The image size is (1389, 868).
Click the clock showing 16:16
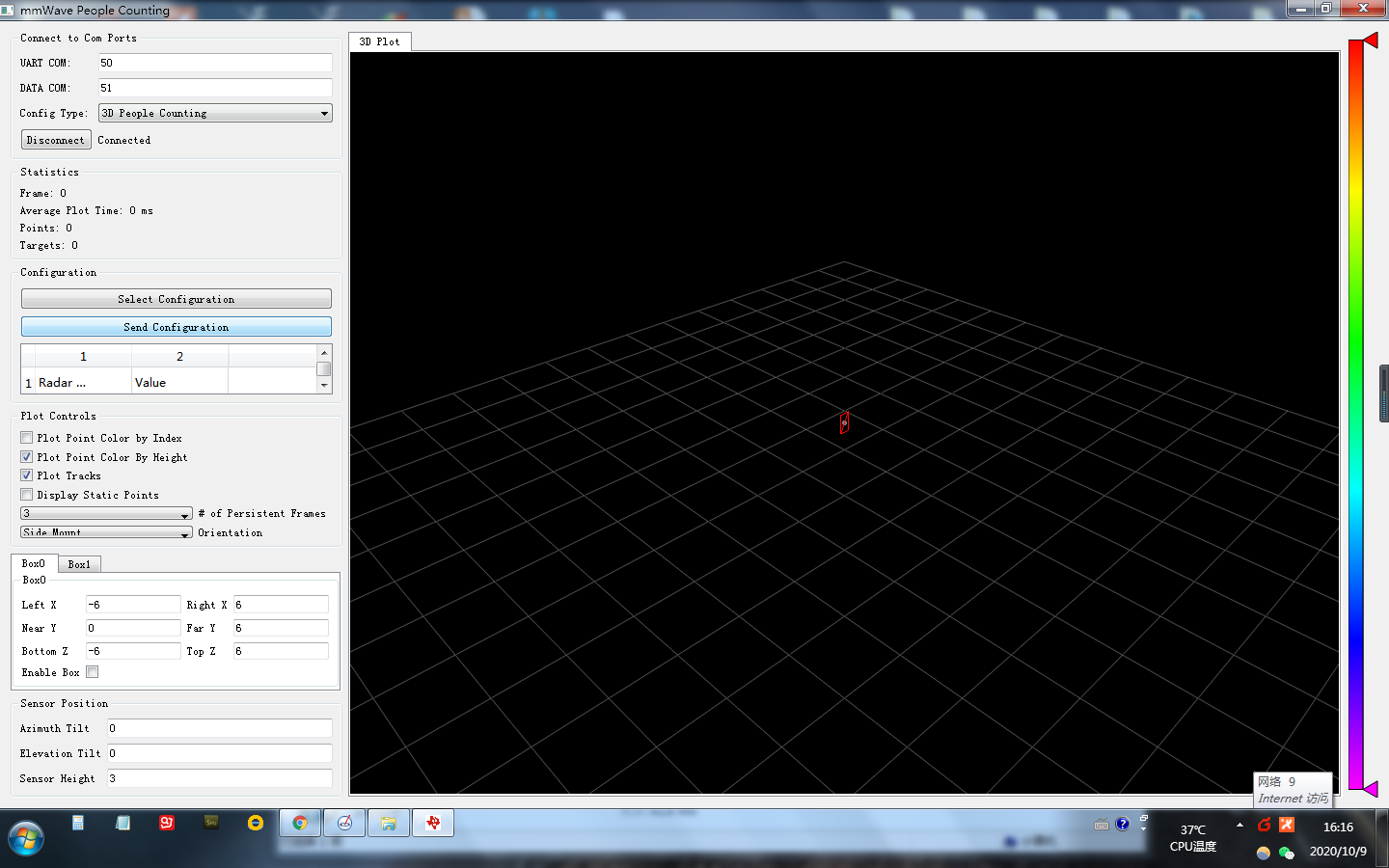[x=1338, y=827]
